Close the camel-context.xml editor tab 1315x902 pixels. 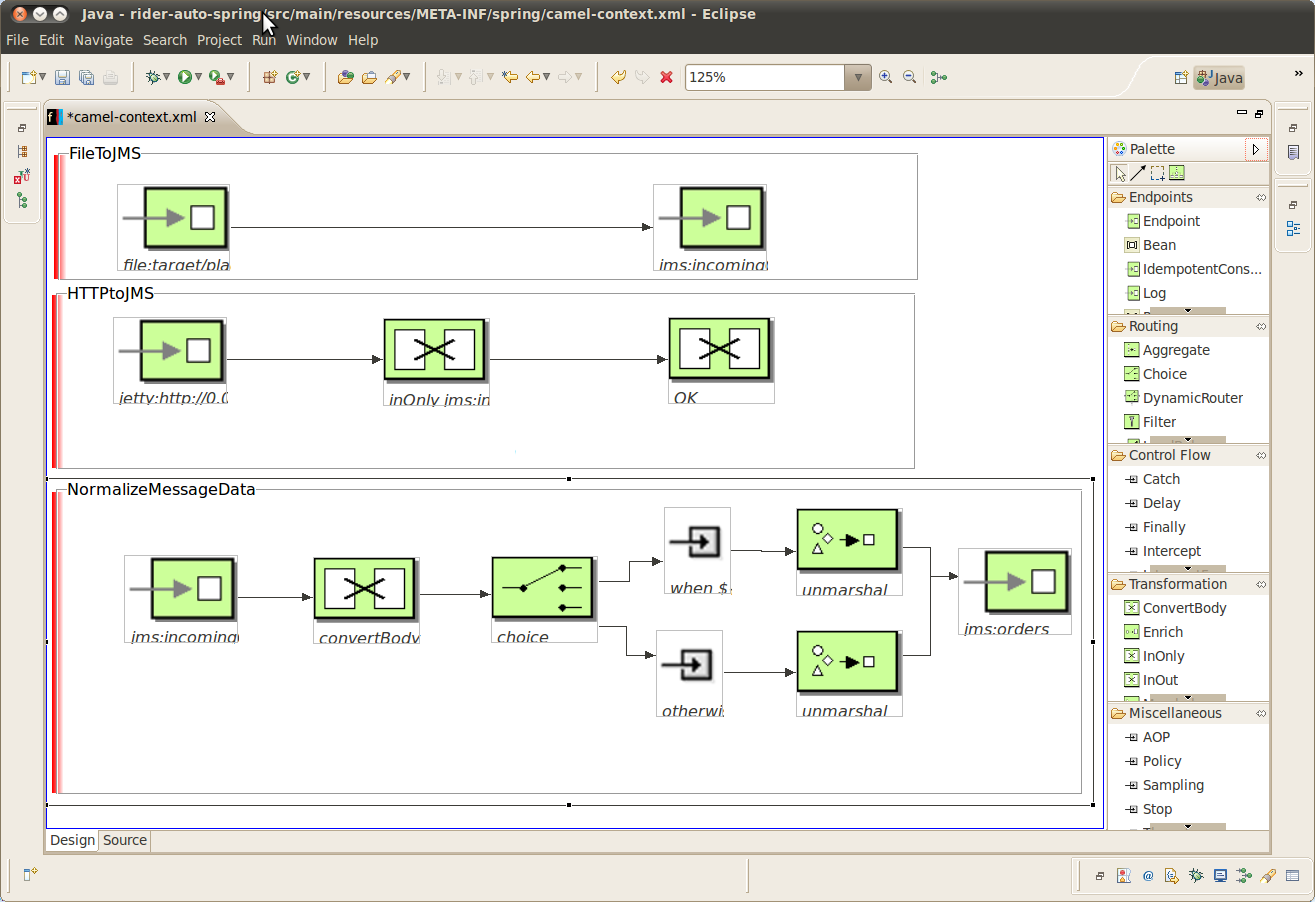click(210, 117)
